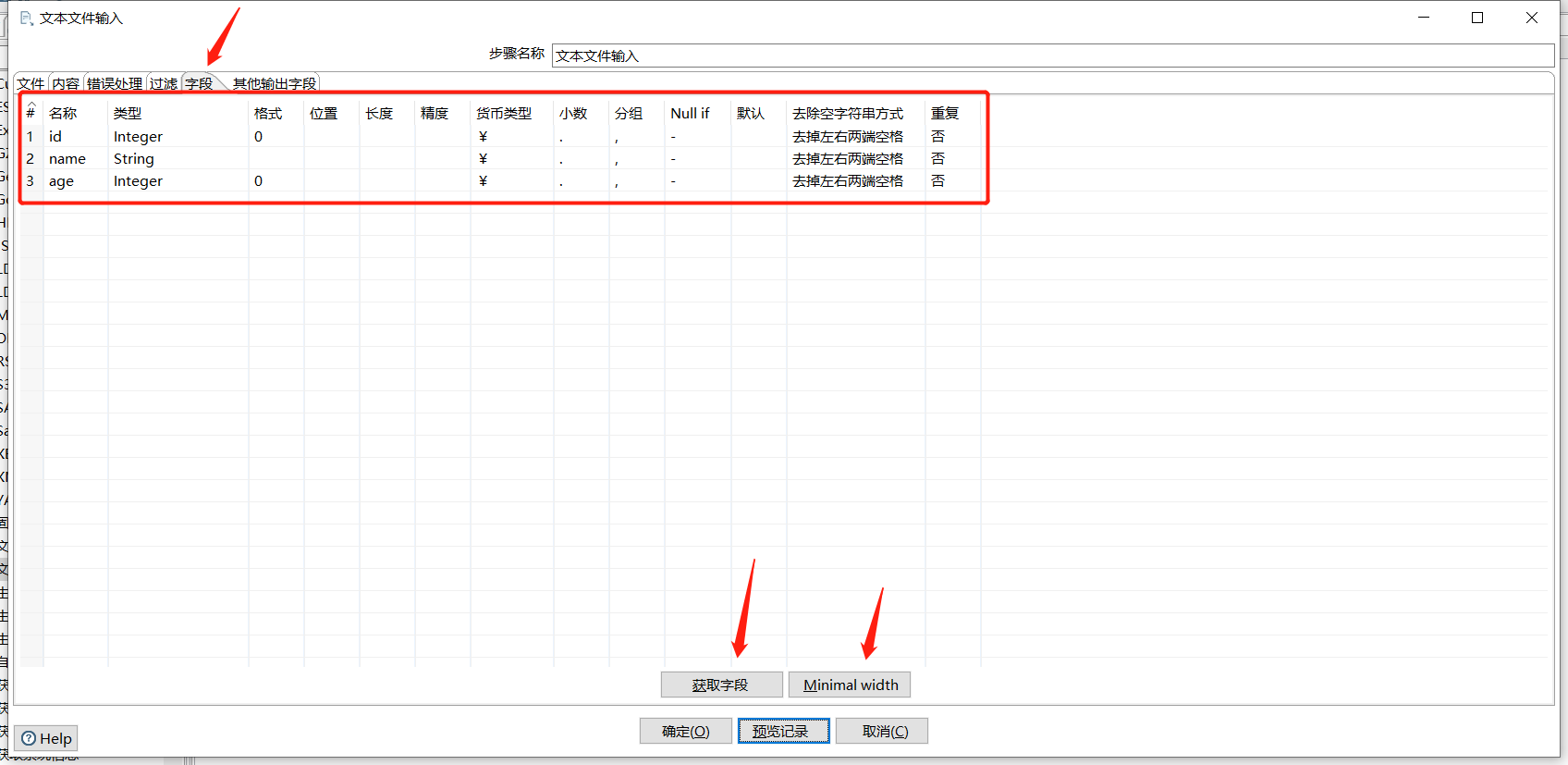Open the 文件 tab
The height and width of the screenshot is (765, 1568).
click(x=31, y=83)
